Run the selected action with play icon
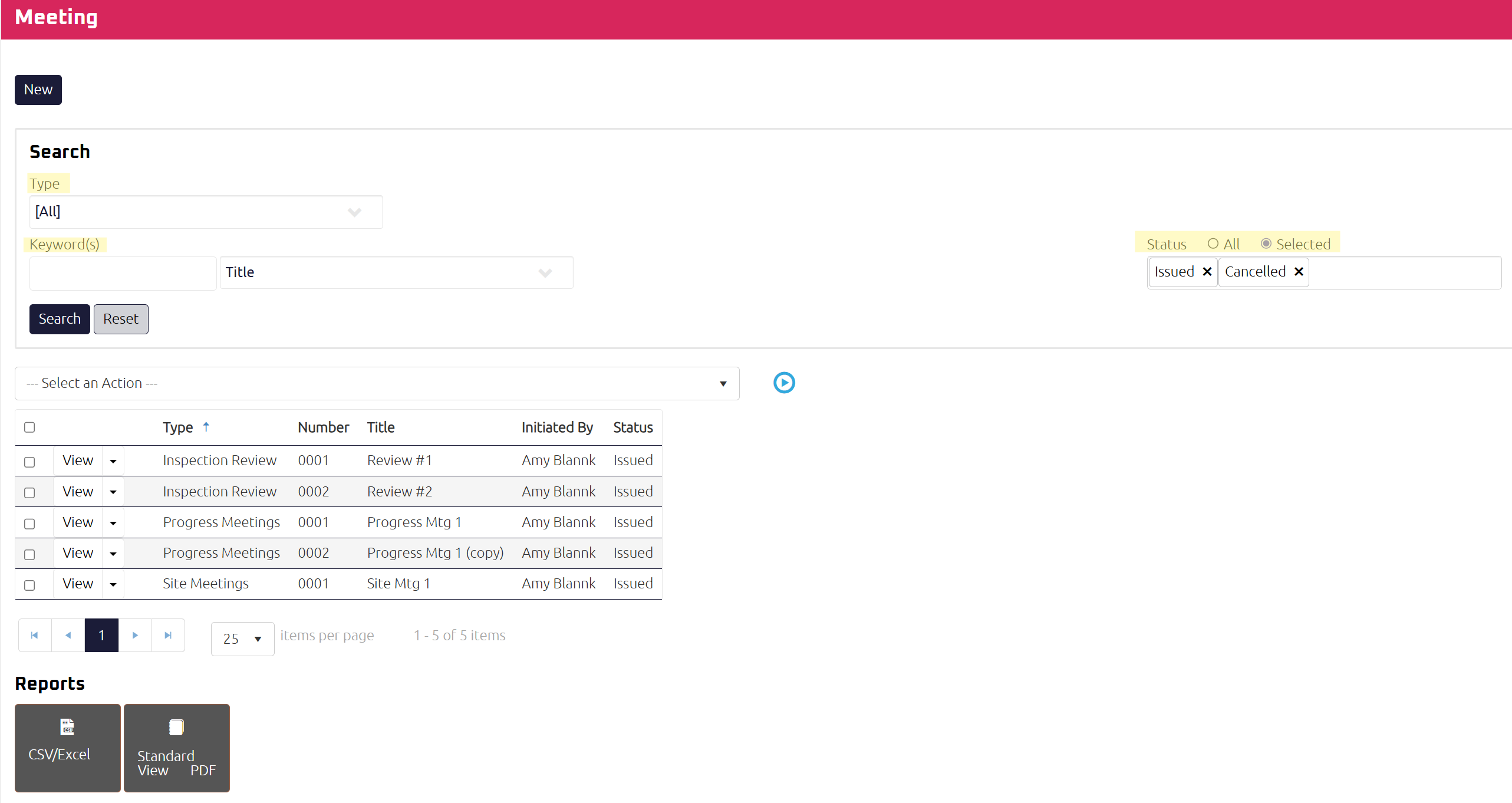 [x=784, y=383]
